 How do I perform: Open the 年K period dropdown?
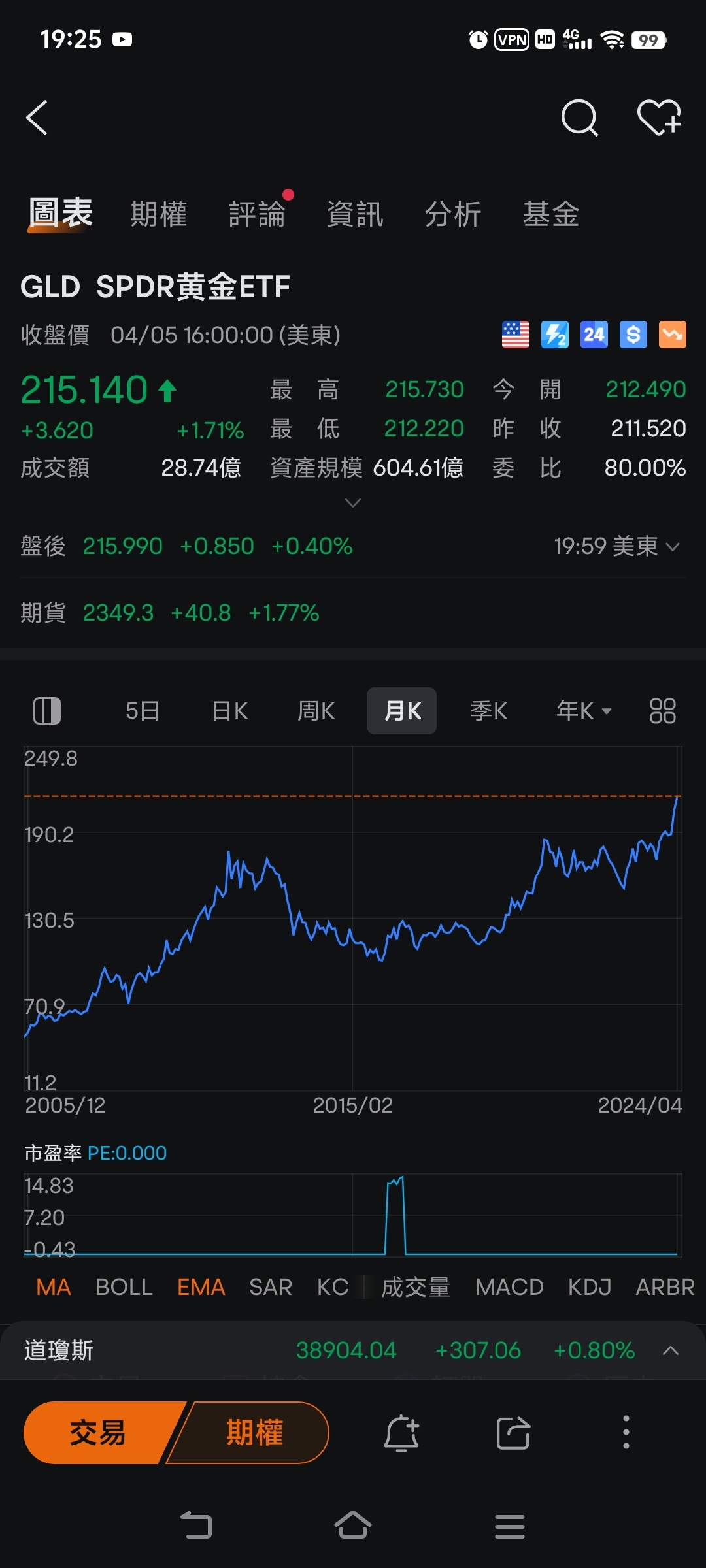pos(584,711)
